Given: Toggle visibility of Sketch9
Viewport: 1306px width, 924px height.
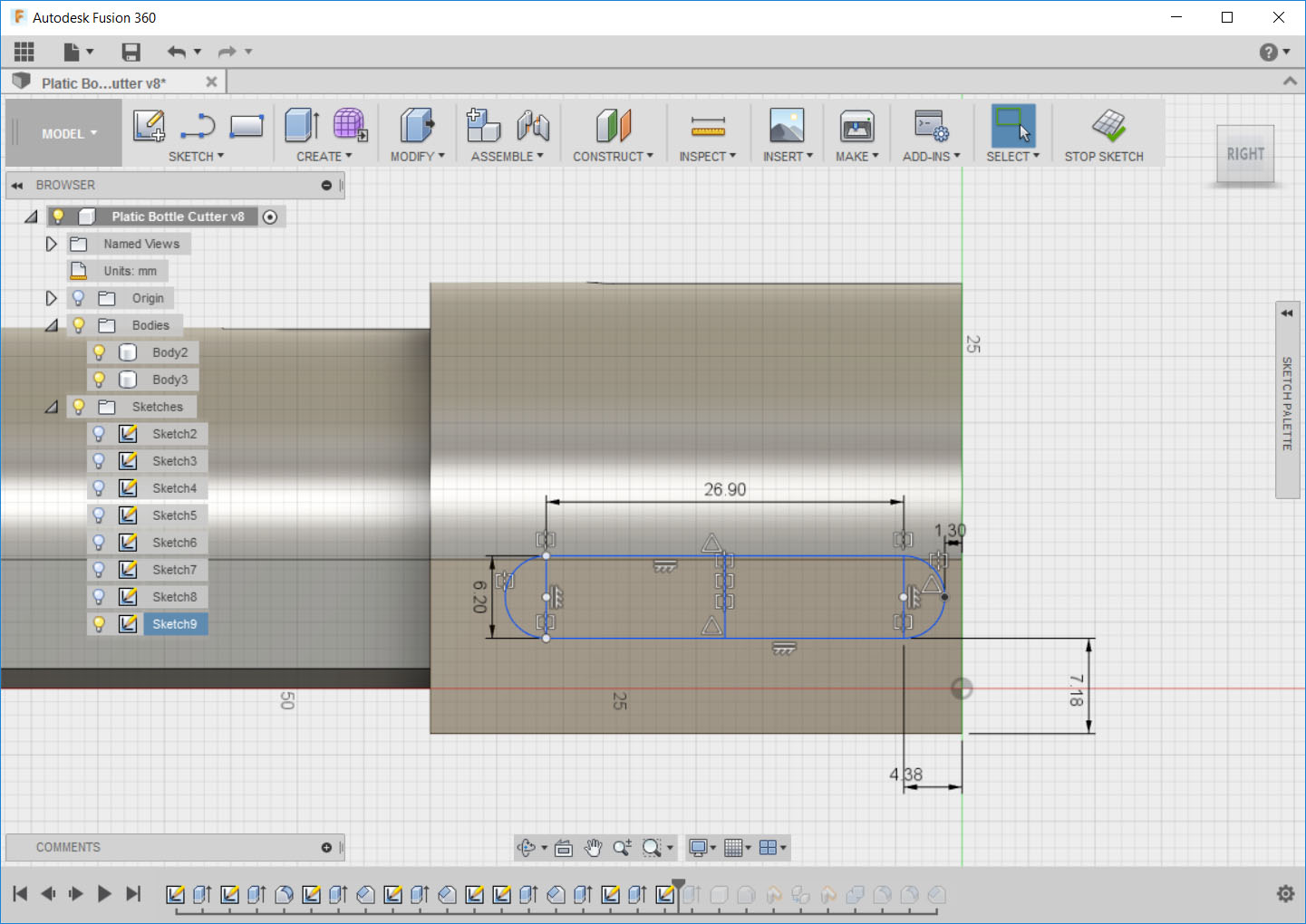Looking at the screenshot, I should (99, 623).
